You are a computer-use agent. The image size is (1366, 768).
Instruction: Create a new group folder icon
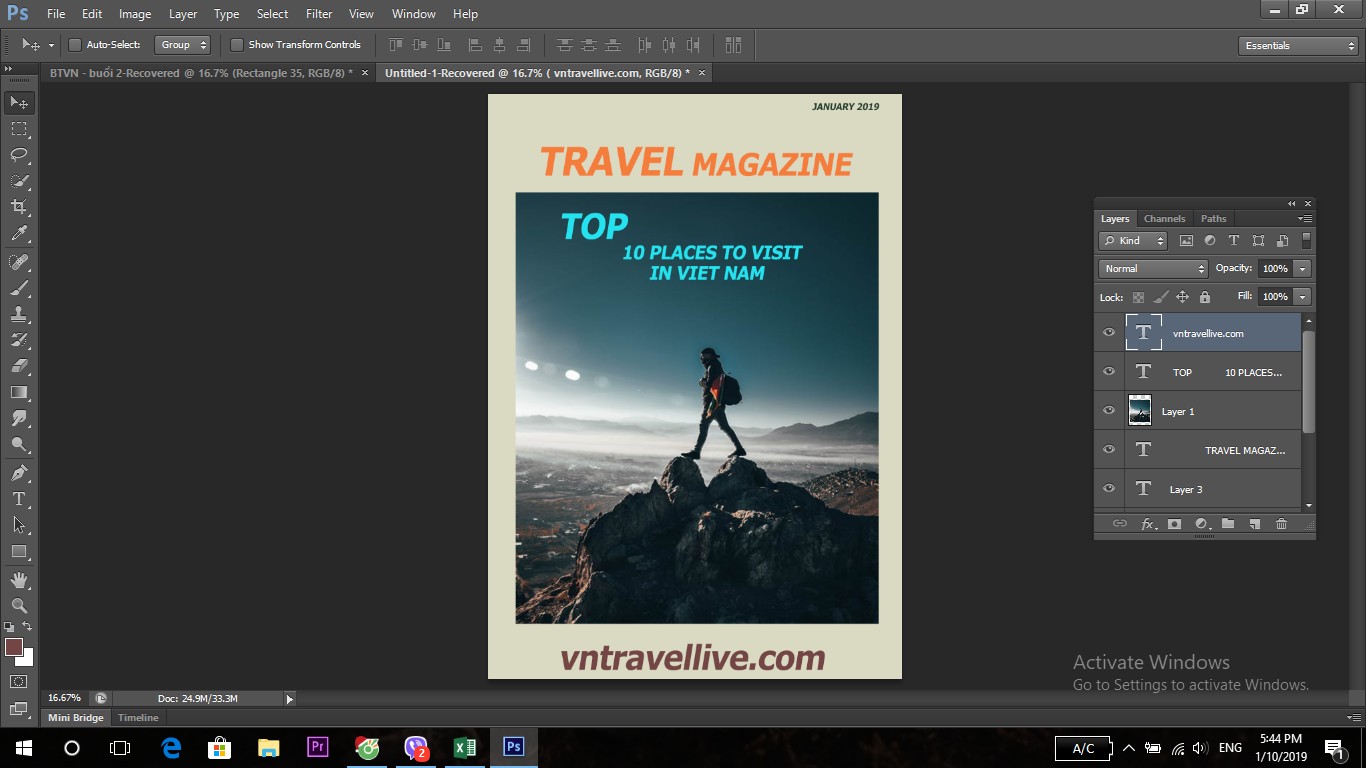tap(1228, 524)
